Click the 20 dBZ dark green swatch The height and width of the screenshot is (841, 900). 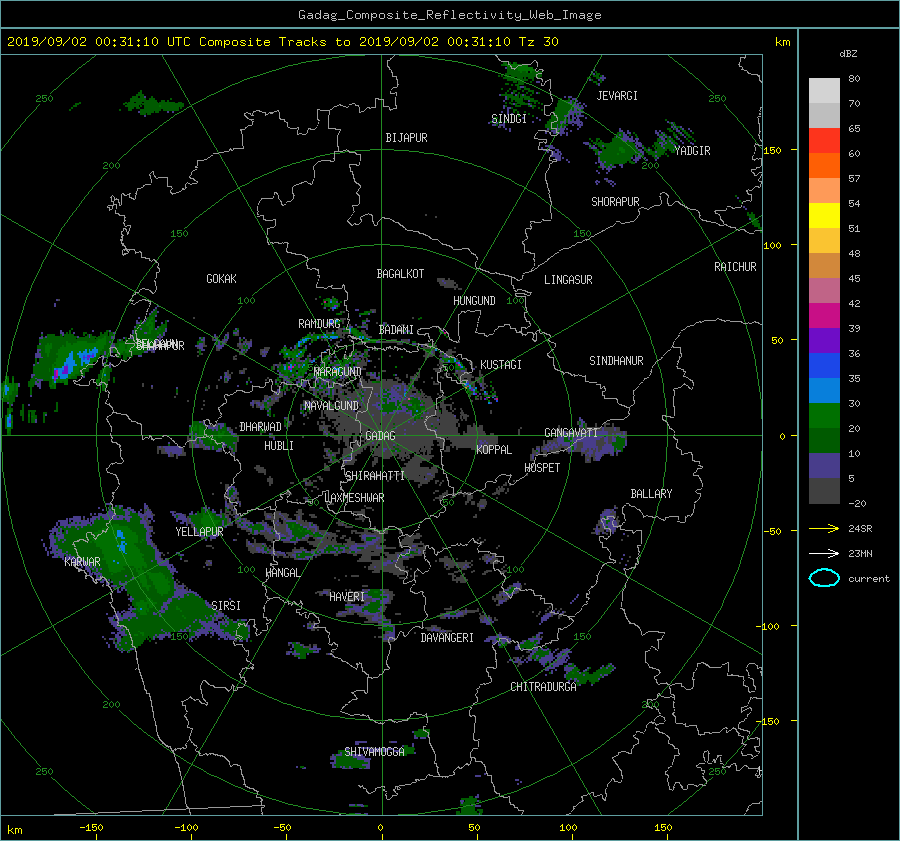tap(824, 440)
